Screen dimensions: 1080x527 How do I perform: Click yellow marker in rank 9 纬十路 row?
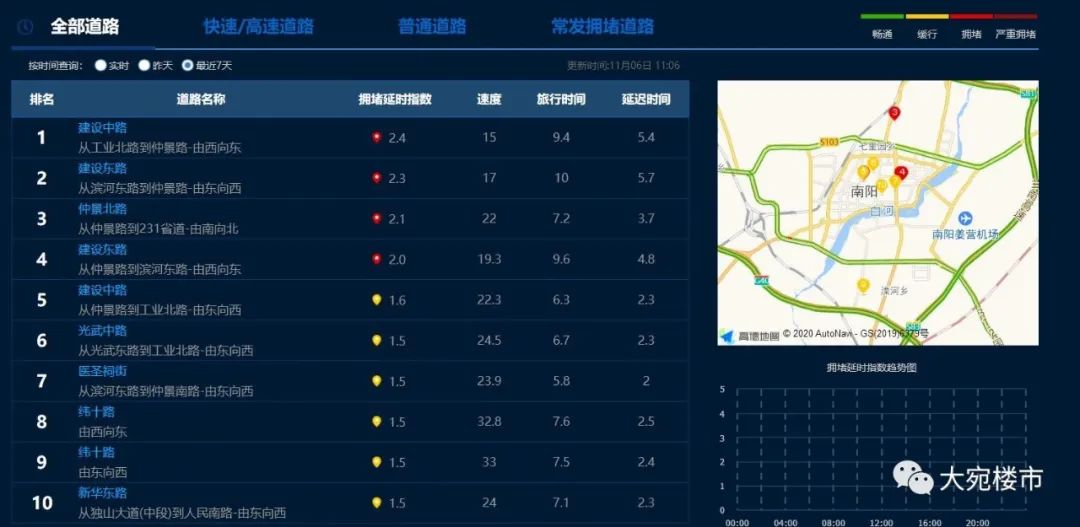click(x=376, y=462)
